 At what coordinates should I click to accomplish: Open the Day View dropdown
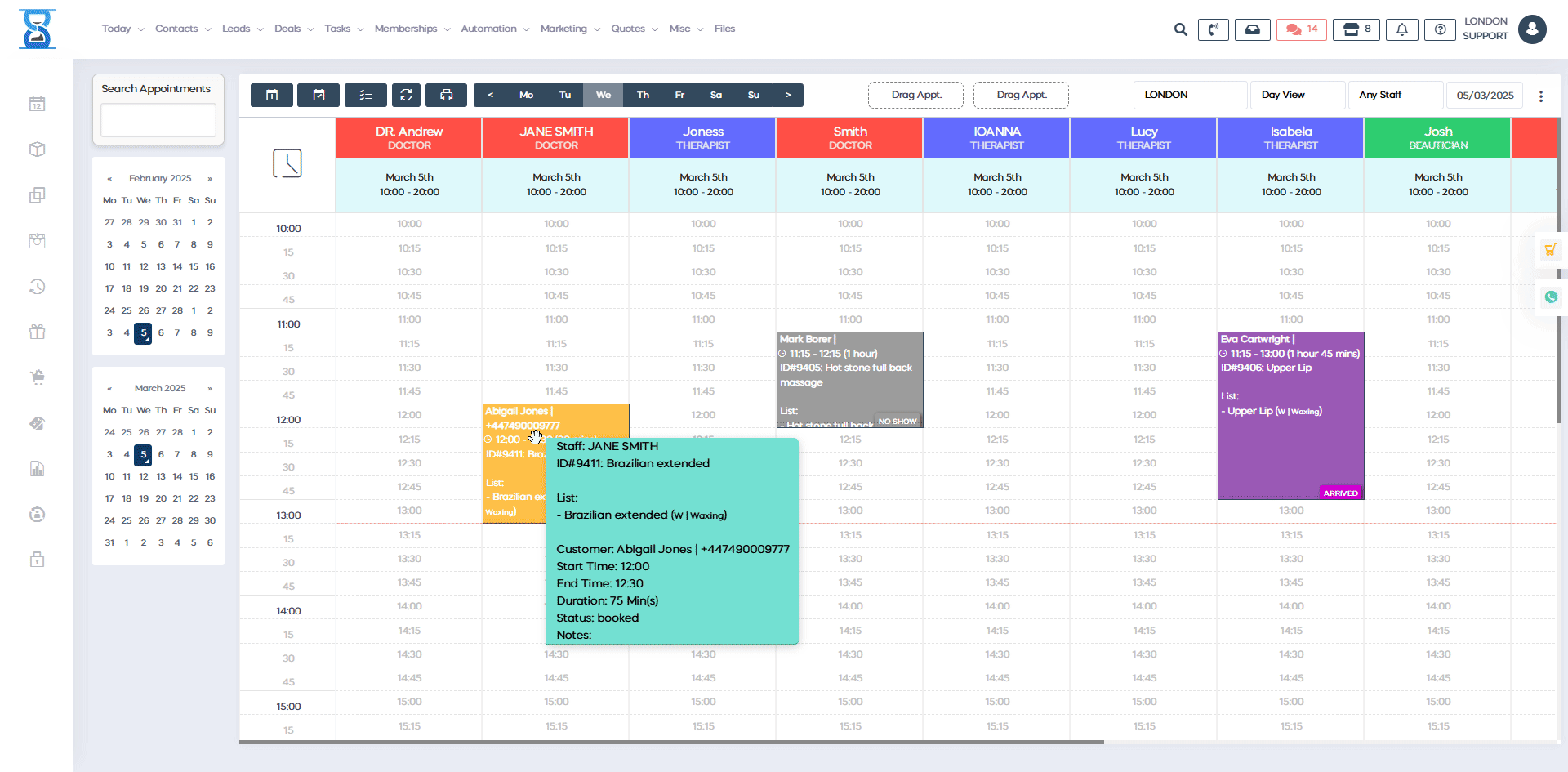pyautogui.click(x=1298, y=95)
